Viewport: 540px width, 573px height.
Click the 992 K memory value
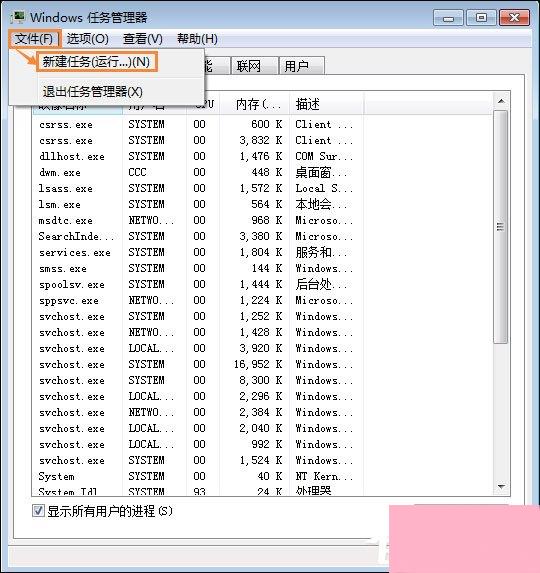point(267,444)
